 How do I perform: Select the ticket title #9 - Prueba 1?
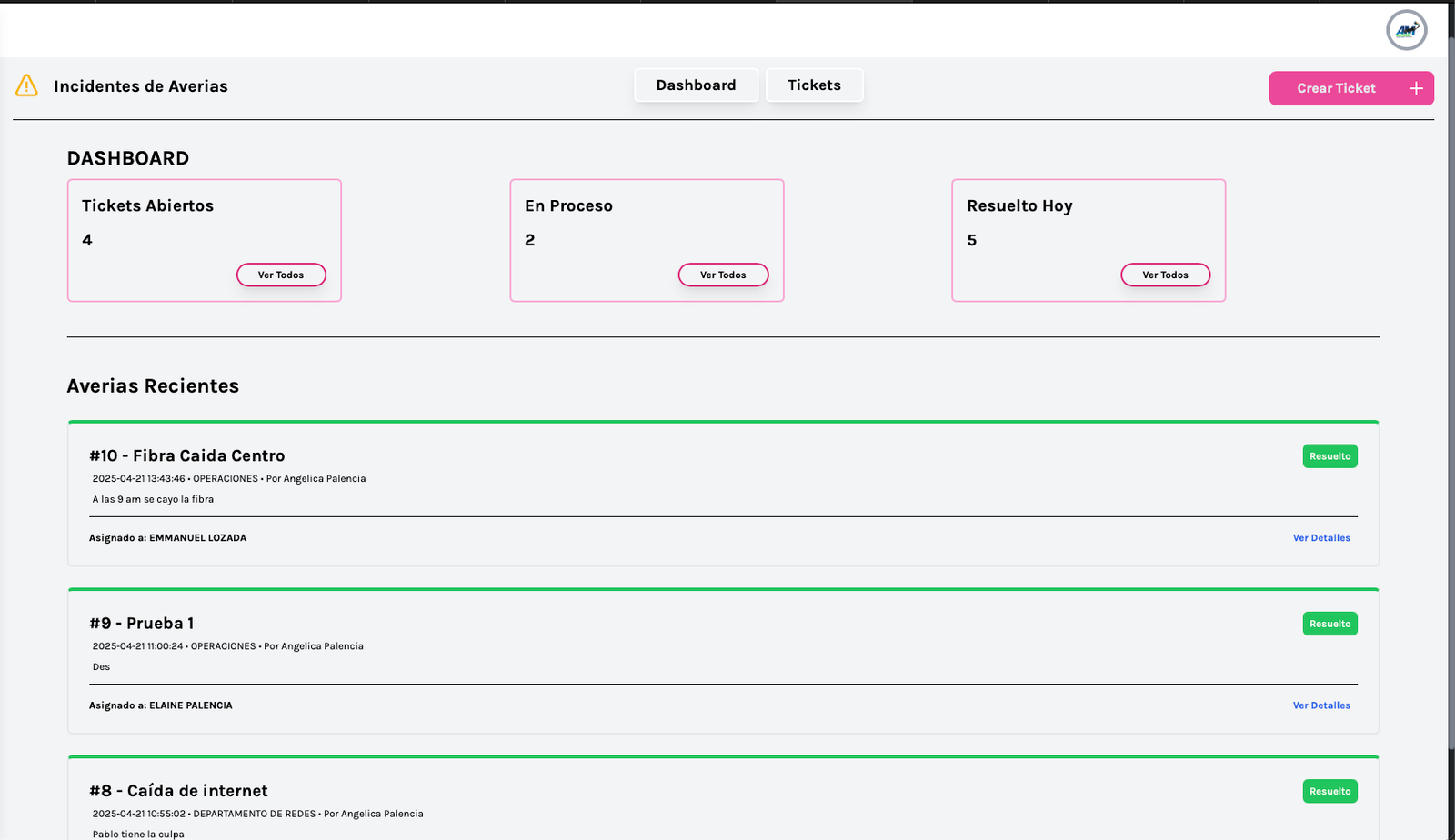click(141, 624)
